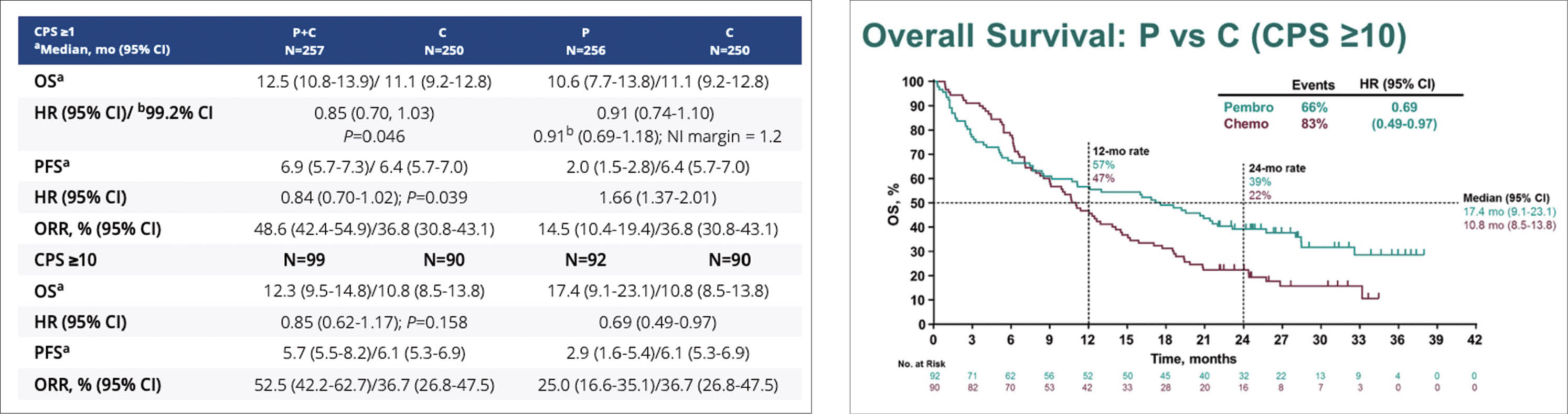The image size is (1568, 414).
Task: Click the "17.4 mo (9.1-23.1)" median value
Action: click(1509, 212)
